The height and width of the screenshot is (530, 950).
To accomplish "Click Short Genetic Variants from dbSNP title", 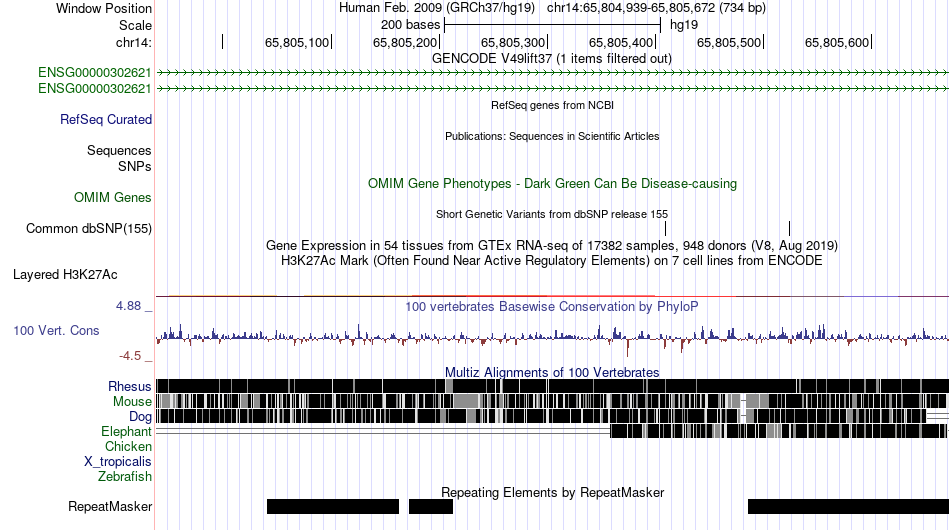I will click(x=552, y=214).
